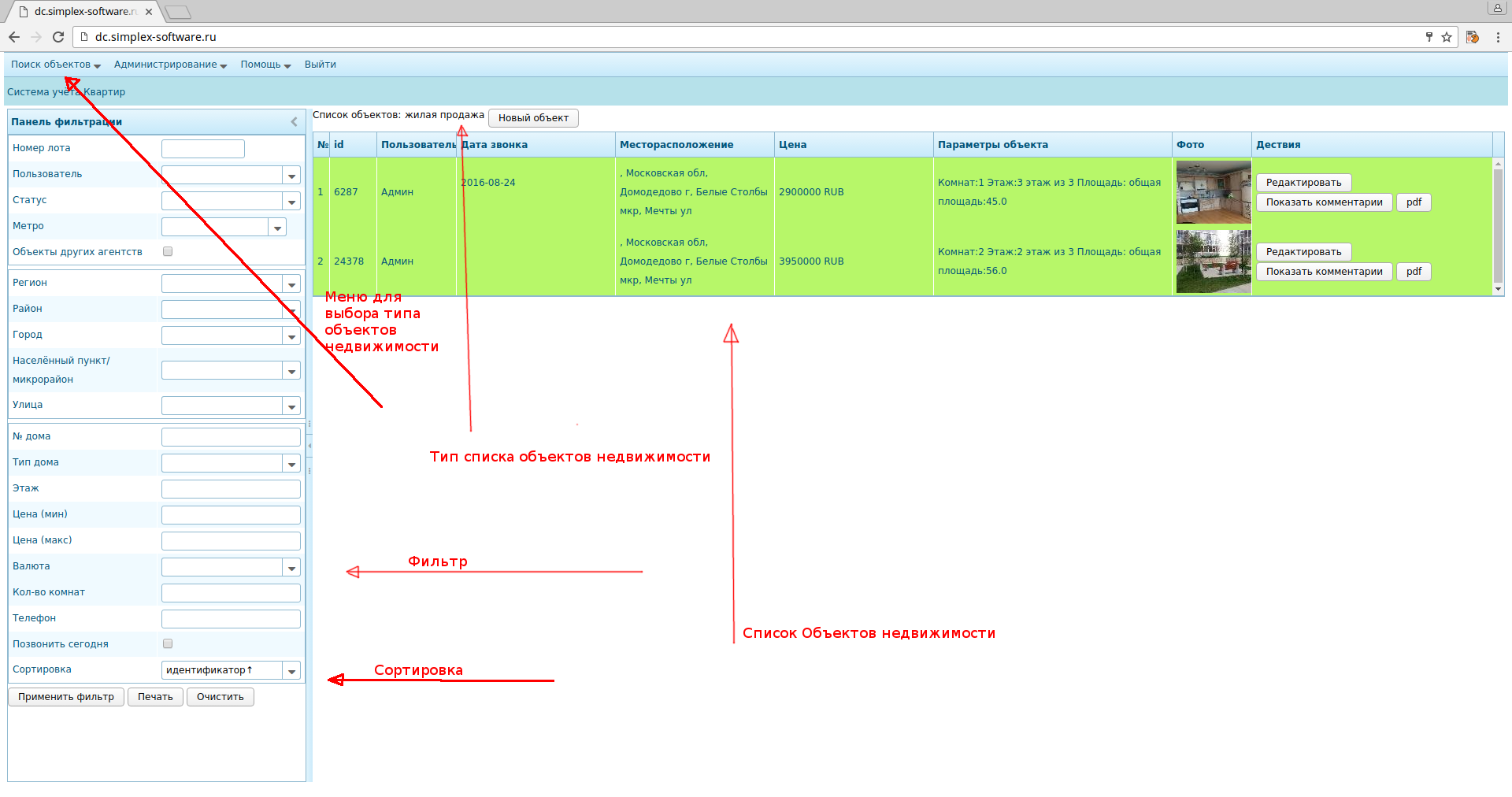Image resolution: width=1512 pixels, height=797 pixels.
Task: Open the Chrome three-dot menu
Action: (x=1498, y=37)
